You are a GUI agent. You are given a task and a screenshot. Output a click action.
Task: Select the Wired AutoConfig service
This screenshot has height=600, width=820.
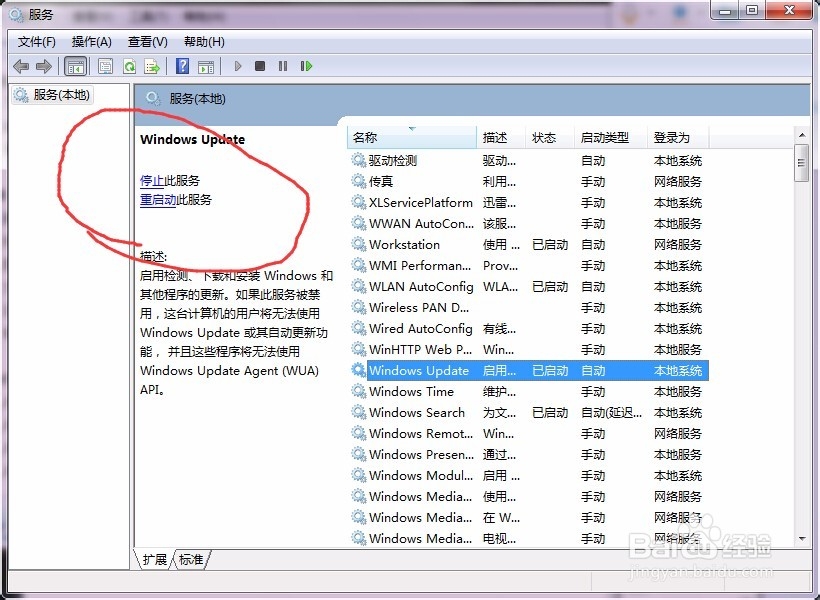(x=528, y=329)
